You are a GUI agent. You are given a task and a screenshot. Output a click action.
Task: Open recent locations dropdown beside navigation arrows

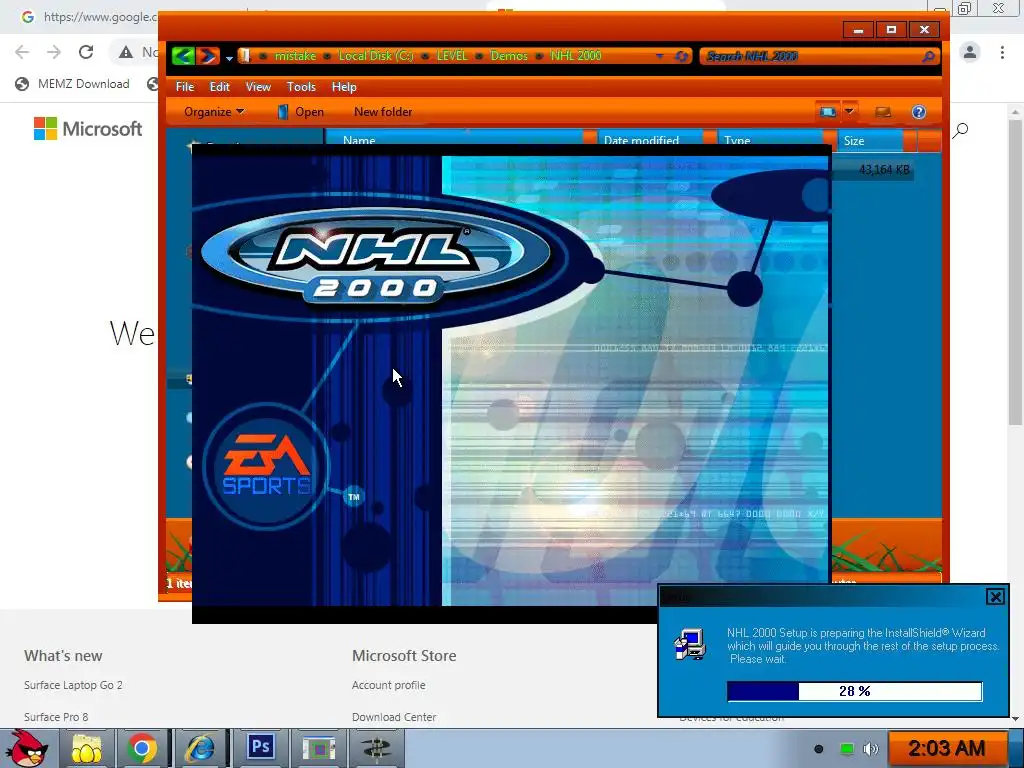229,58
